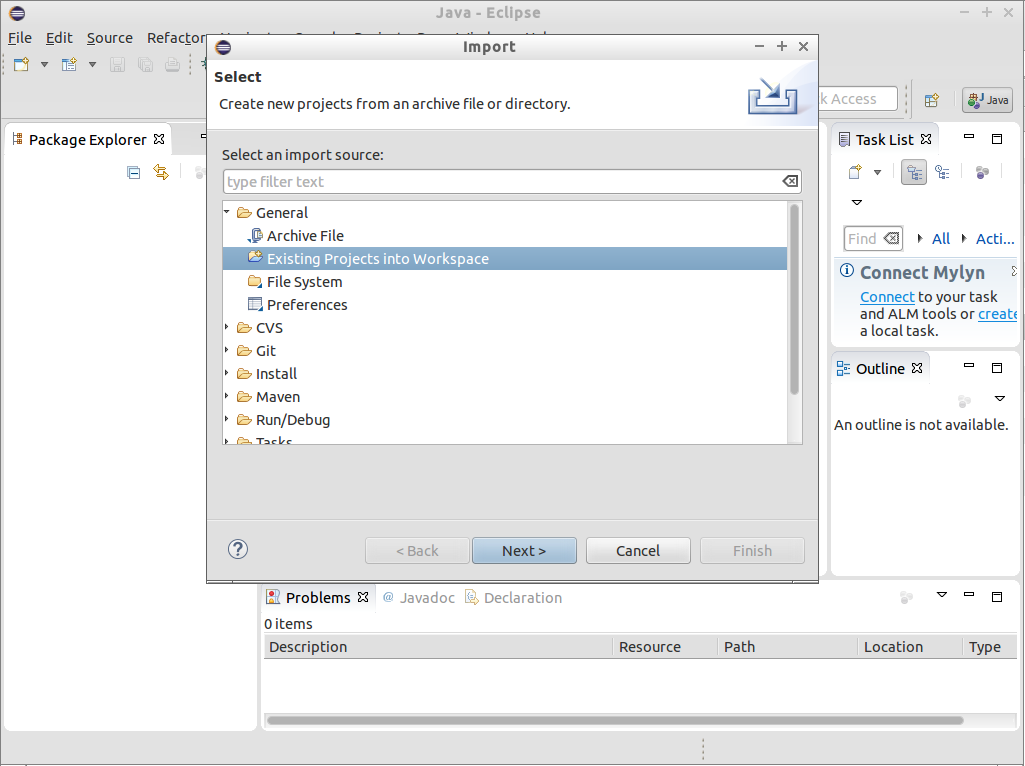
Task: Switch to the Java perspective button
Action: click(987, 100)
